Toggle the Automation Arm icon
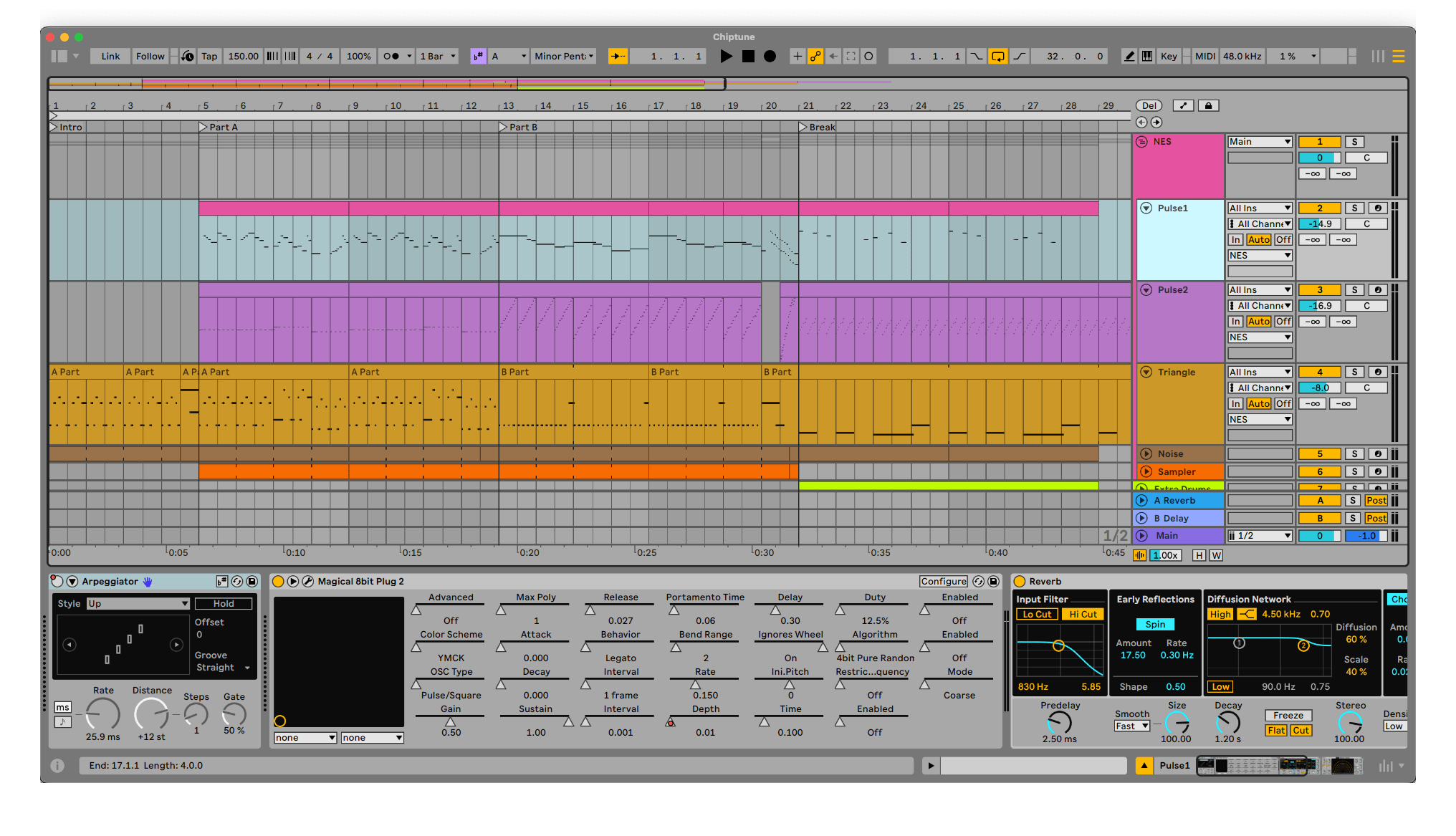Viewport: 1456px width, 836px height. click(815, 57)
